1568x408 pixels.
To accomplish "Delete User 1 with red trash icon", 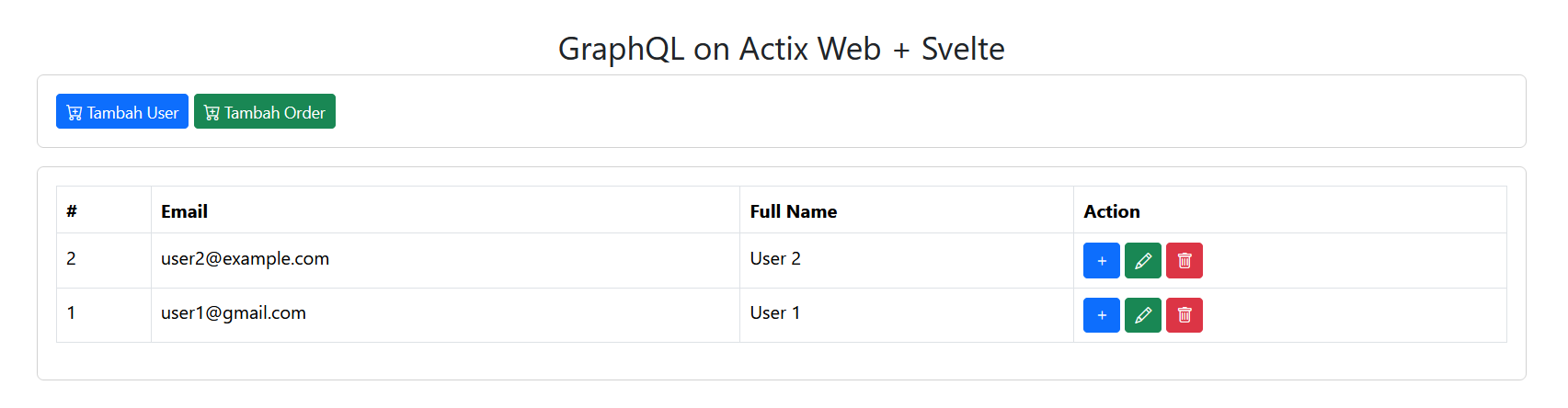I will tap(1185, 315).
